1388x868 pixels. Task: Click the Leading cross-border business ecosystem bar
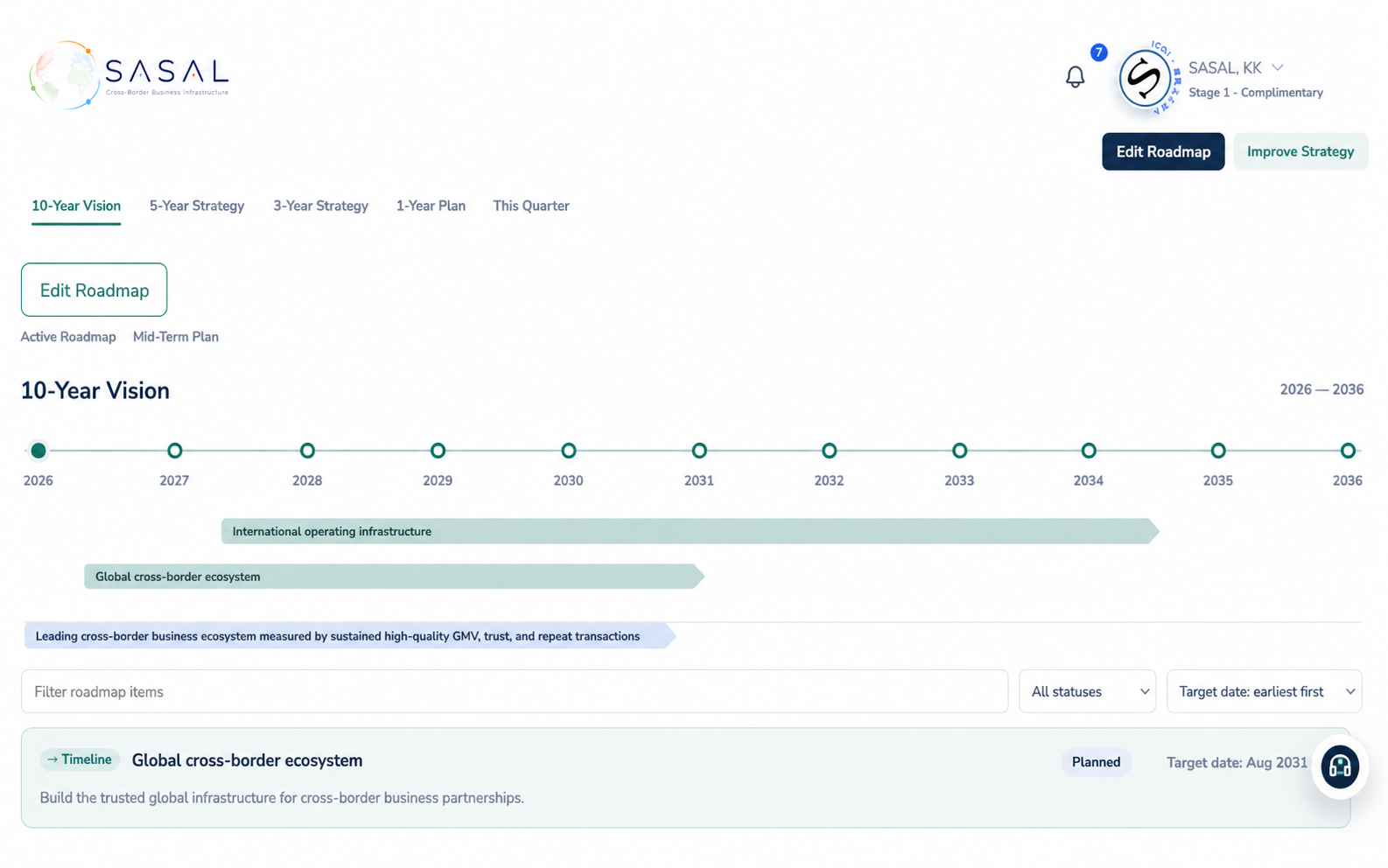pos(350,636)
